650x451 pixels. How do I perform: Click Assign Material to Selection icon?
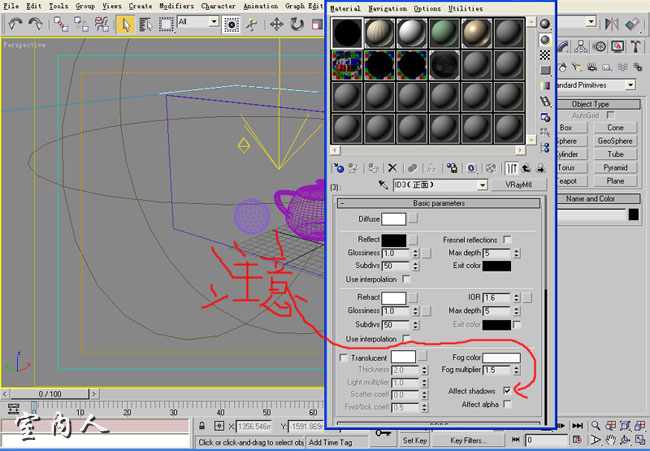tap(373, 168)
